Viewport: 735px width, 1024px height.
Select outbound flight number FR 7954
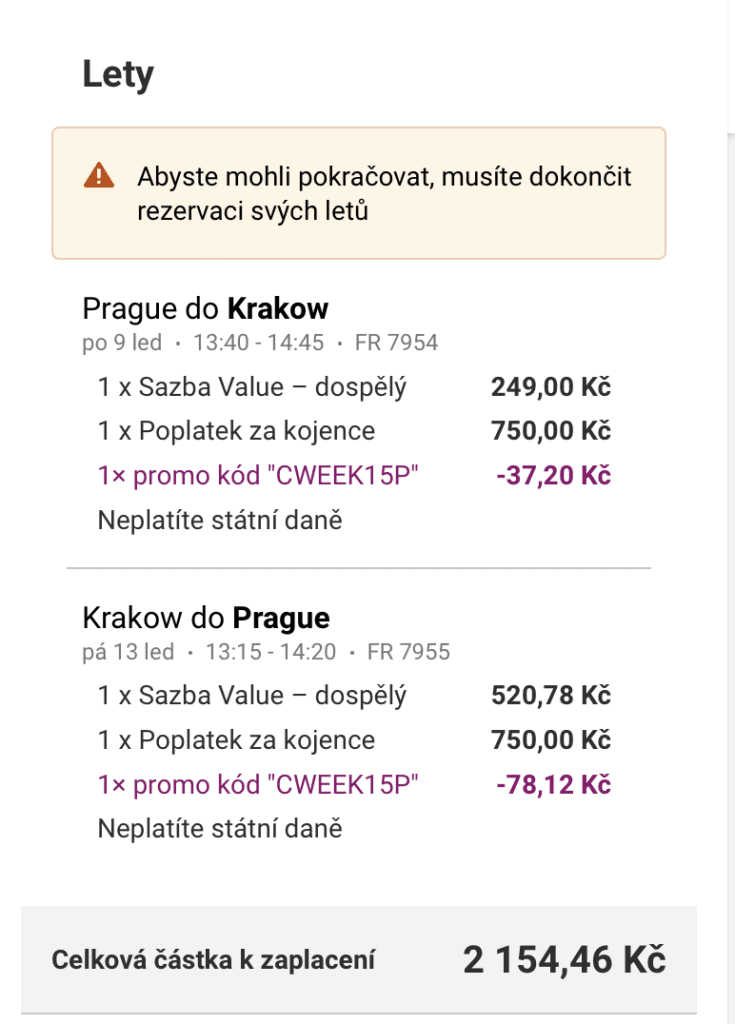pos(396,343)
